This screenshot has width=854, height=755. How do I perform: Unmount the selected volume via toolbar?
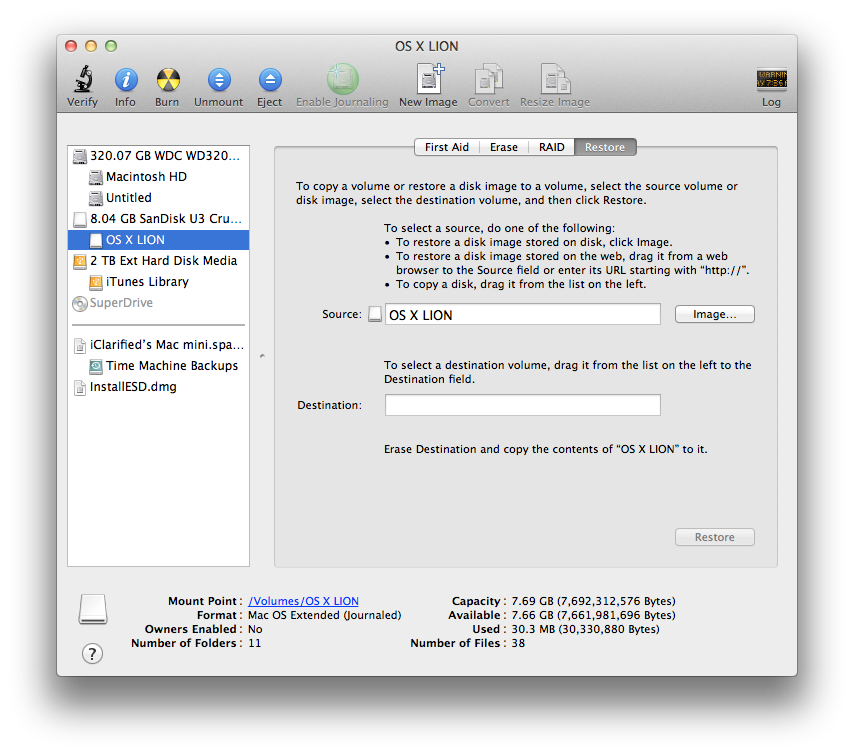pos(218,80)
